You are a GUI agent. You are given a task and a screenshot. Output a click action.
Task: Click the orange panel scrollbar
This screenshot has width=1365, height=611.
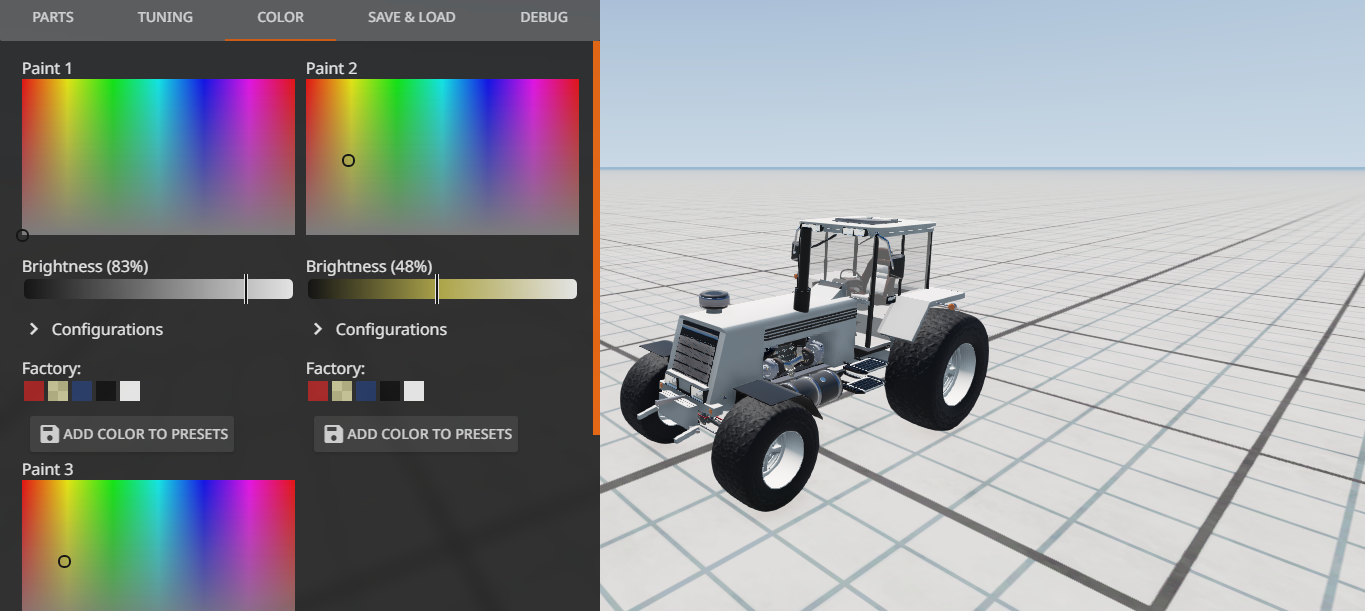[596, 238]
